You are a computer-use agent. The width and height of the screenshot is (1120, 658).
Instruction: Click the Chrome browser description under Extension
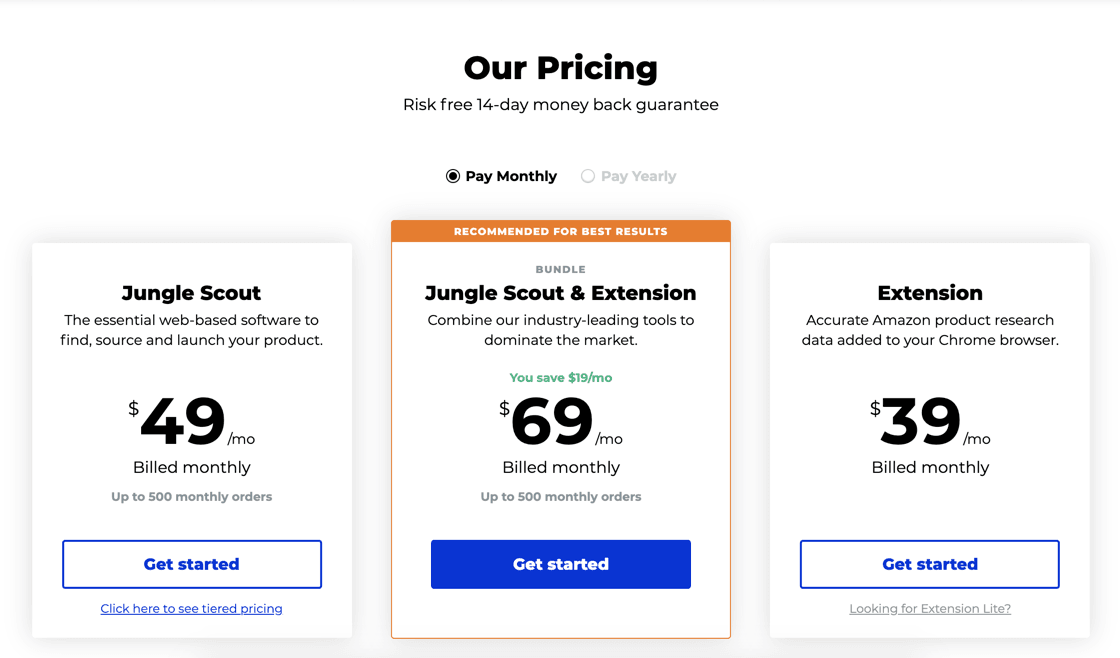[930, 330]
